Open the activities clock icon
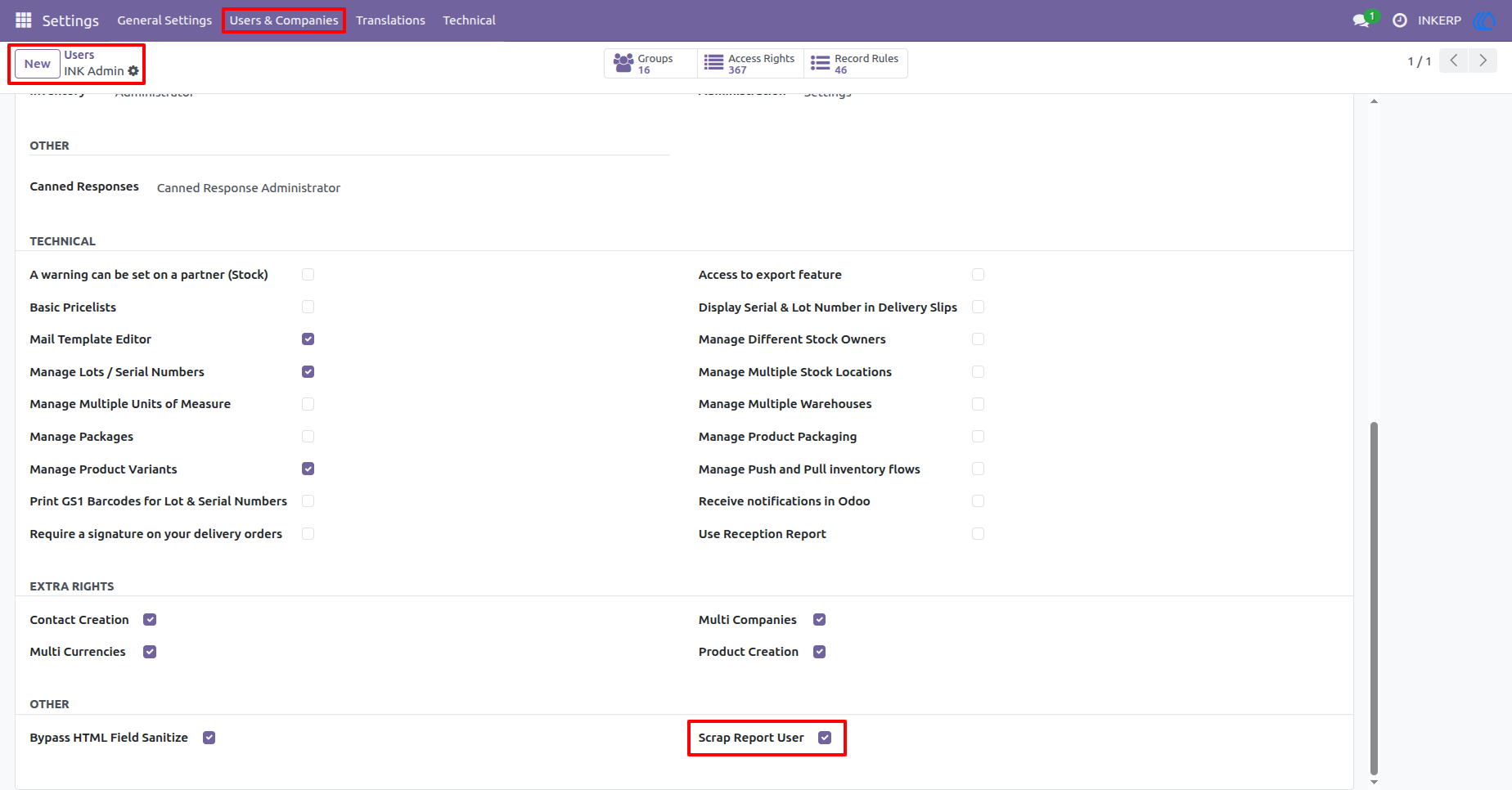This screenshot has height=790, width=1512. (1400, 20)
